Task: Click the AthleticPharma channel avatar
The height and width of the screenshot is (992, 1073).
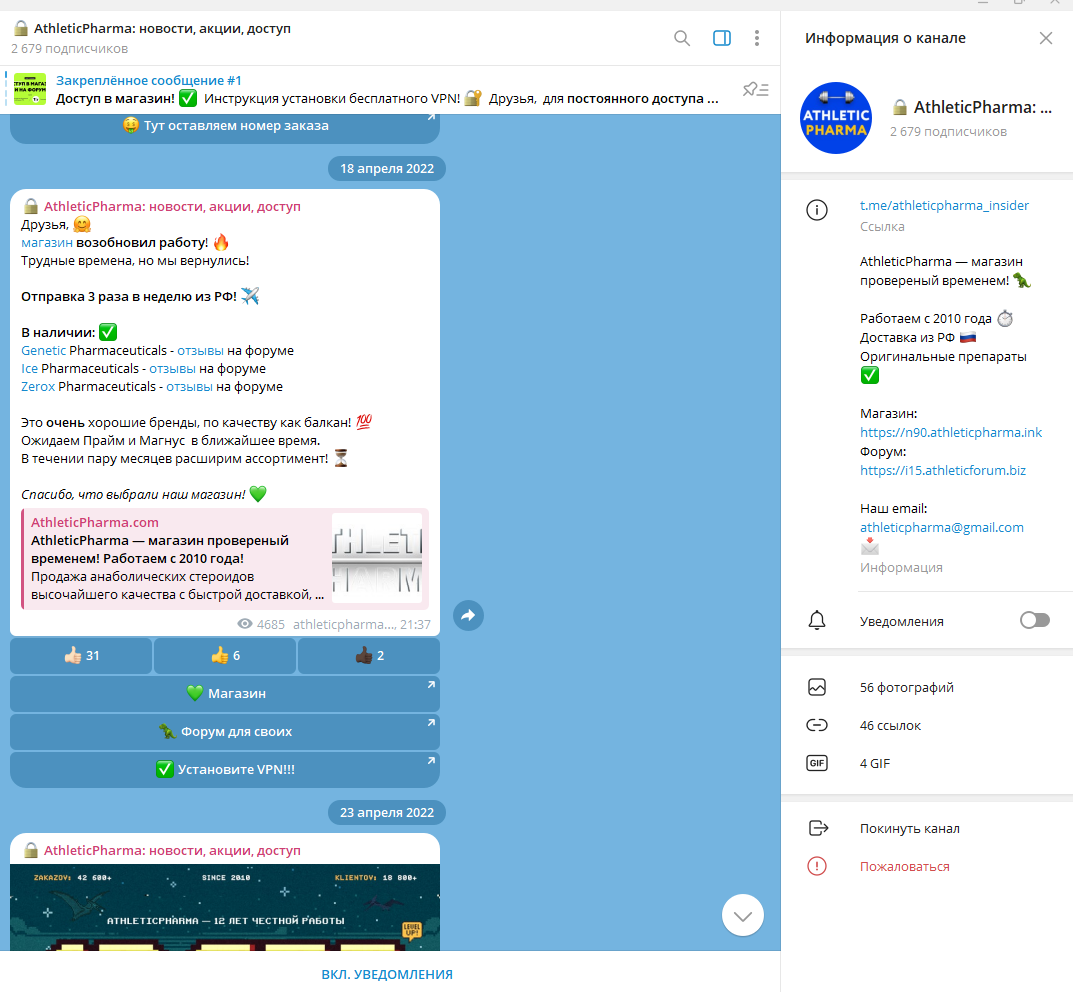Action: [836, 118]
